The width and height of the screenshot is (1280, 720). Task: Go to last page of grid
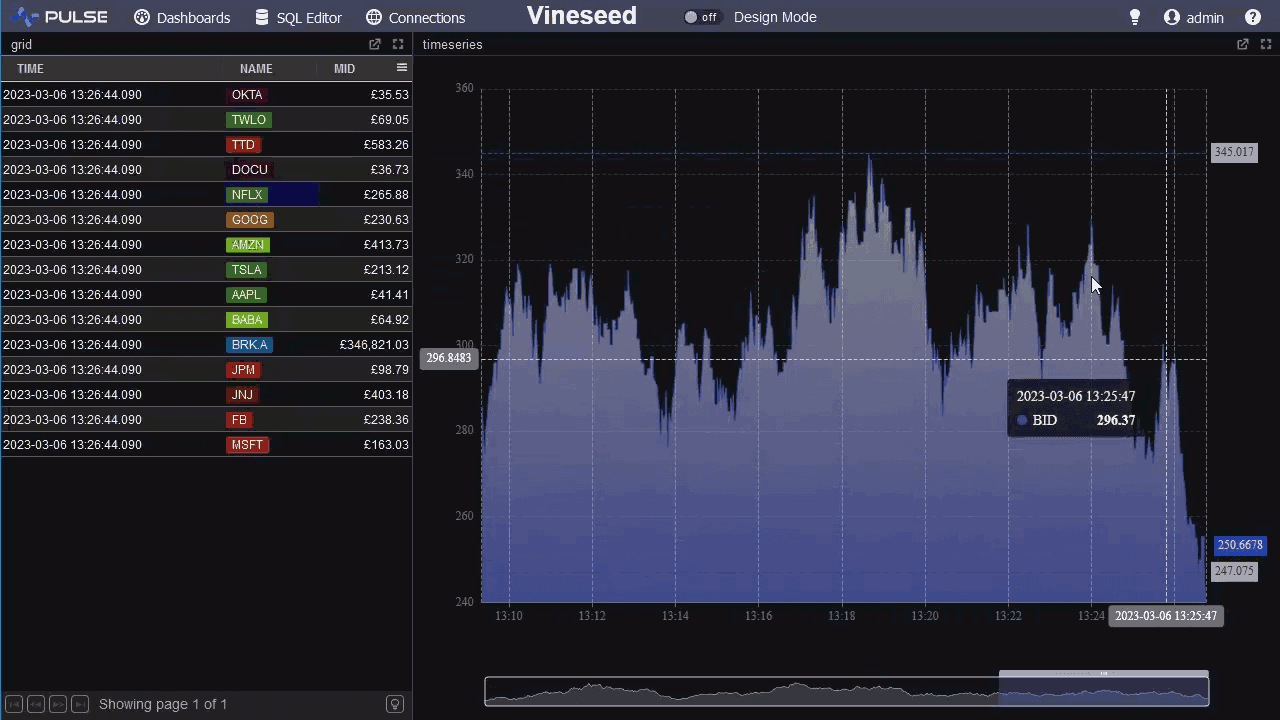(x=80, y=704)
